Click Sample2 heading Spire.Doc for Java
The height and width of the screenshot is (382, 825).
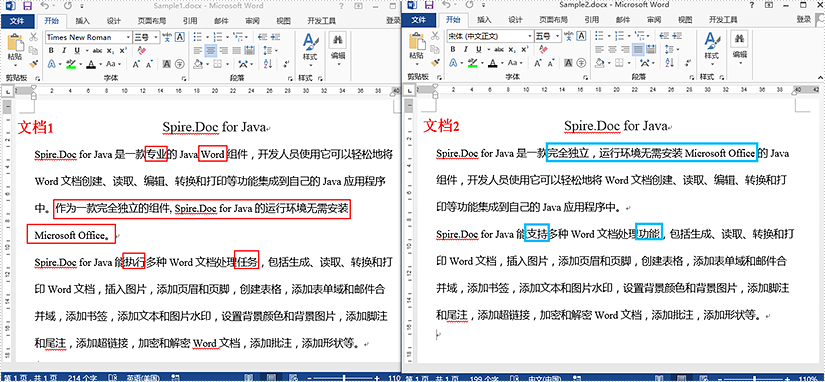click(616, 126)
